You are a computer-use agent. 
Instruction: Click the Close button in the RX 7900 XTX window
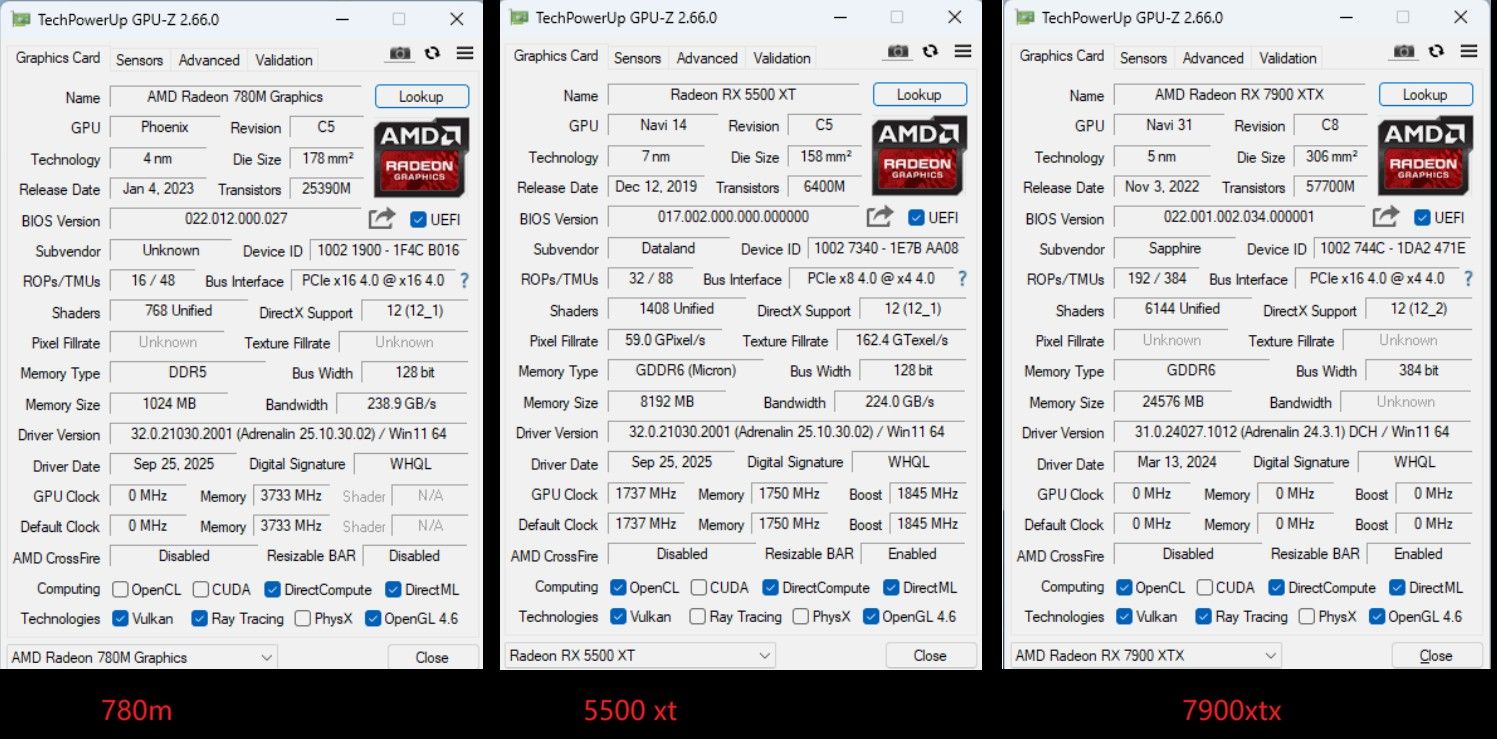pos(1436,655)
